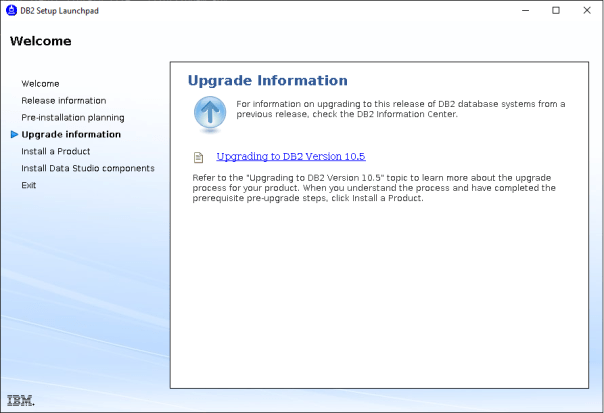The height and width of the screenshot is (413, 604).
Task: Choose Install a Product in the sidebar
Action: coord(55,151)
